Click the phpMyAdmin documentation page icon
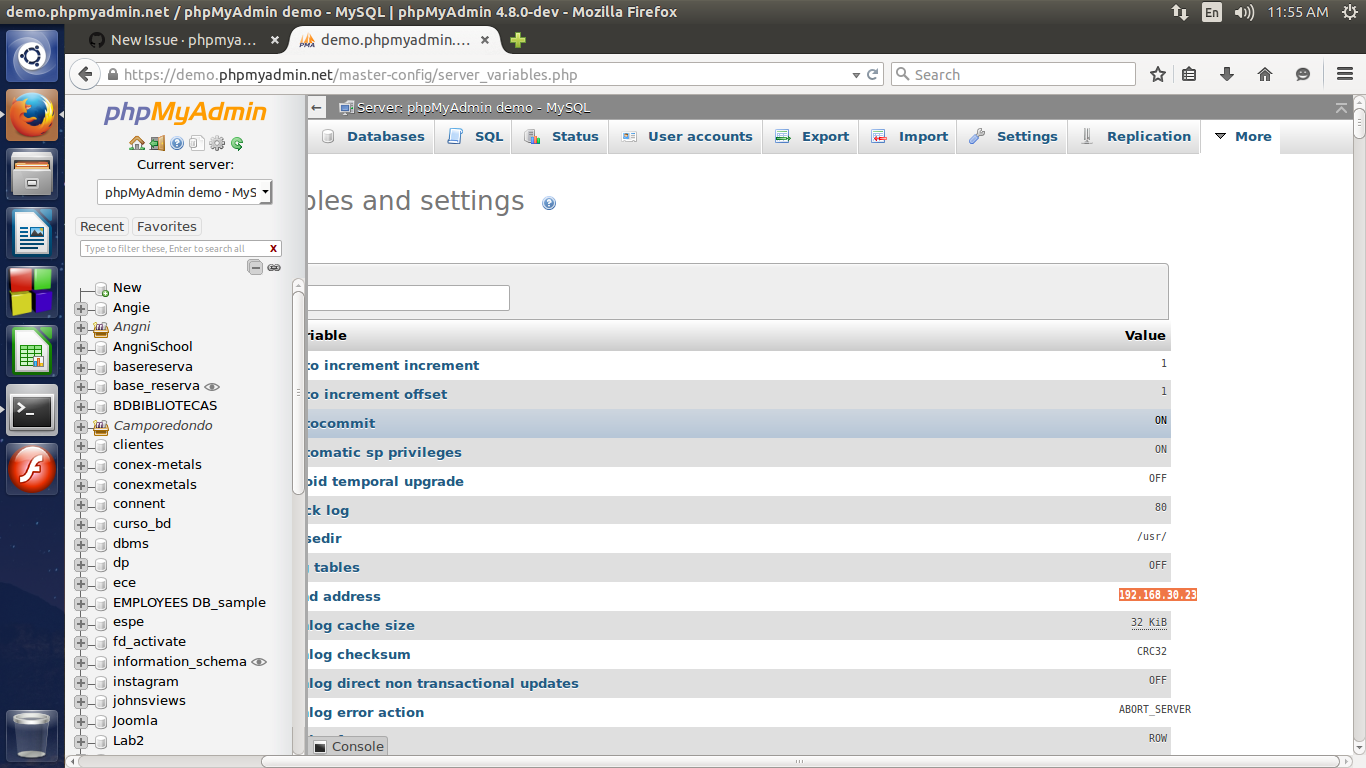 click(196, 143)
